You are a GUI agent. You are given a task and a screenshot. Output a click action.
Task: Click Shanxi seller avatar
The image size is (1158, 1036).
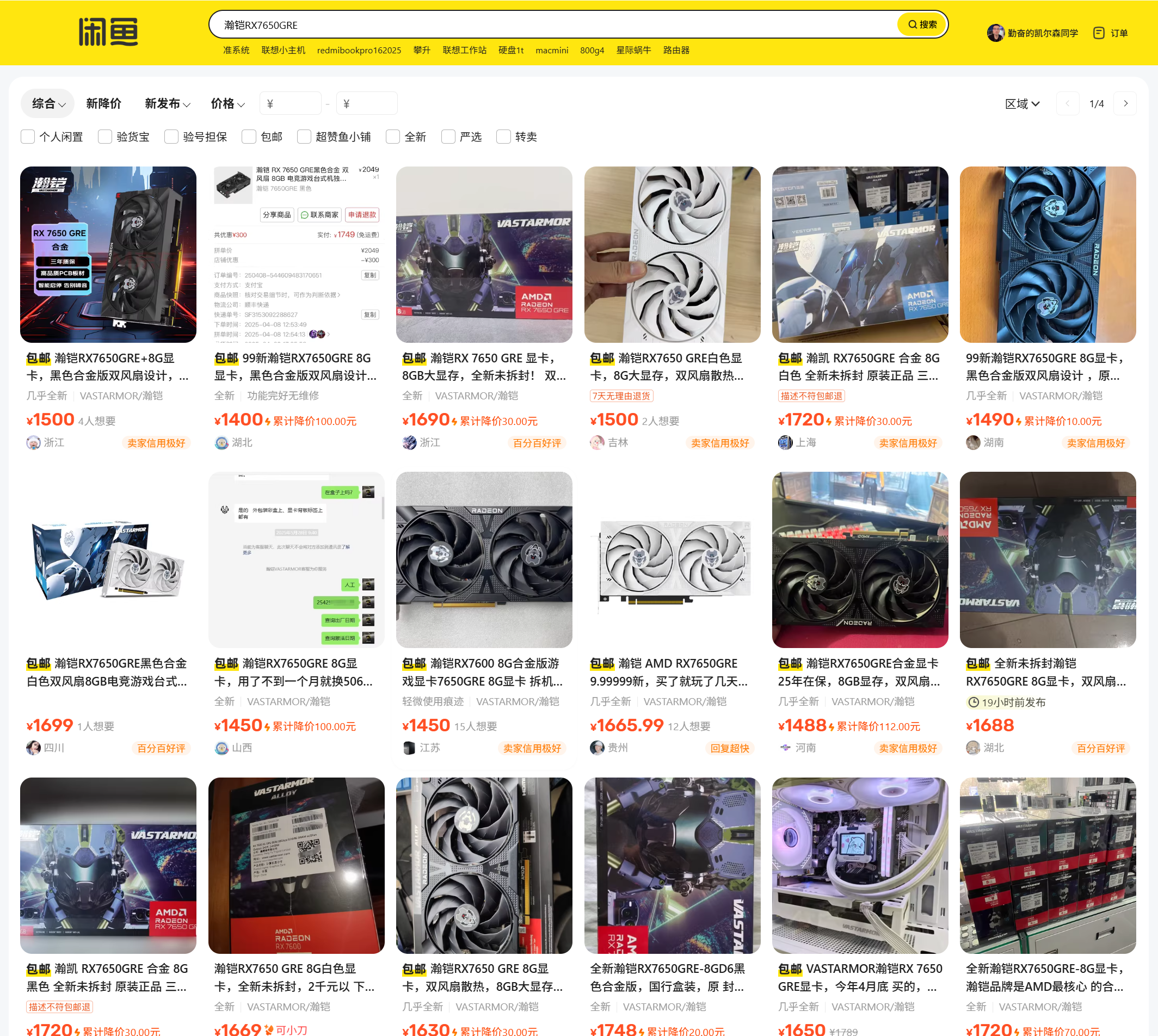point(221,748)
